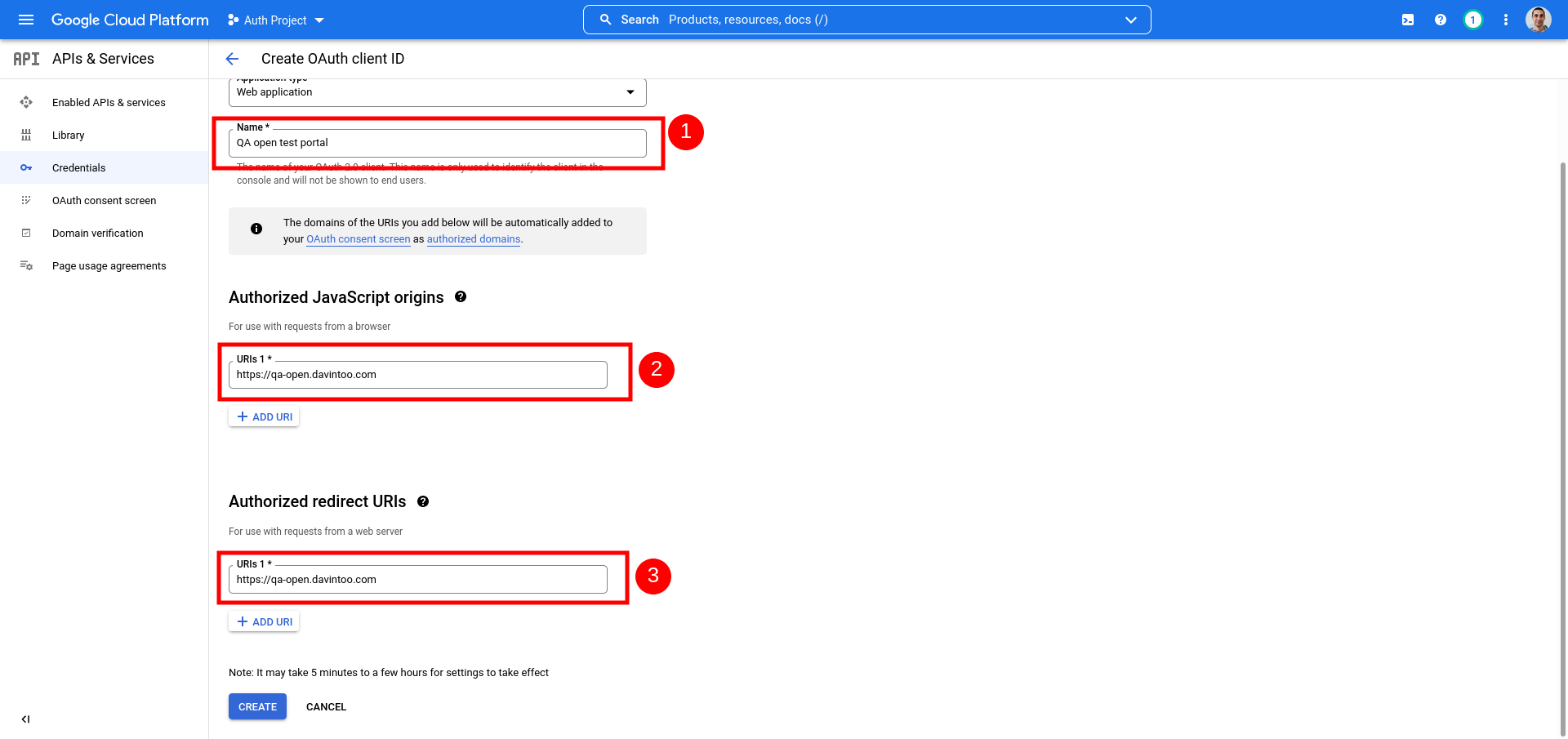Open Enabled APIs & services
Viewport: 1568px width, 739px height.
[x=105, y=102]
